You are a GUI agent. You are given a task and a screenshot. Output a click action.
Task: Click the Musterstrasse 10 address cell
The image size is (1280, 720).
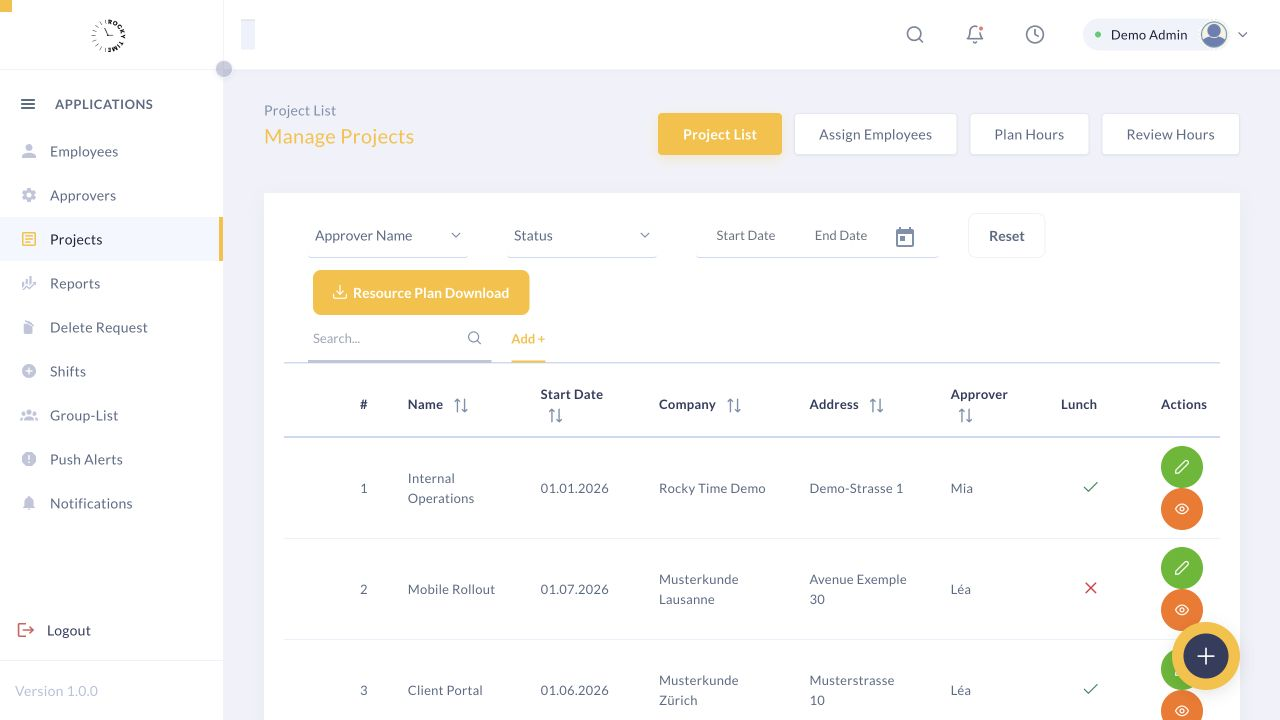(852, 690)
